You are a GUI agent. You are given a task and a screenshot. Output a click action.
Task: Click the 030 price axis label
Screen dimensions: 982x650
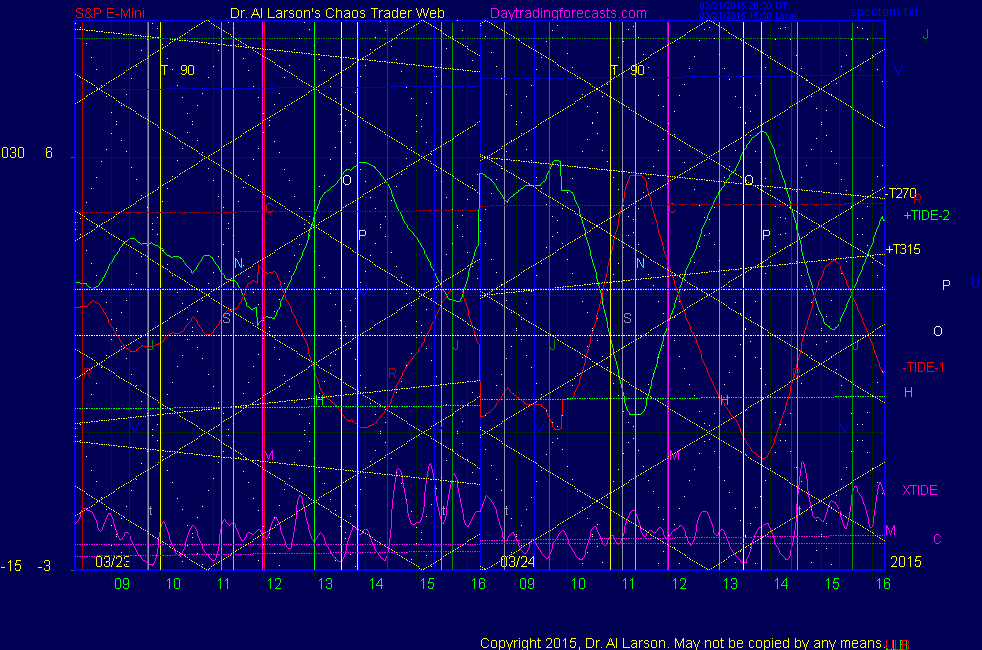pyautogui.click(x=12, y=153)
